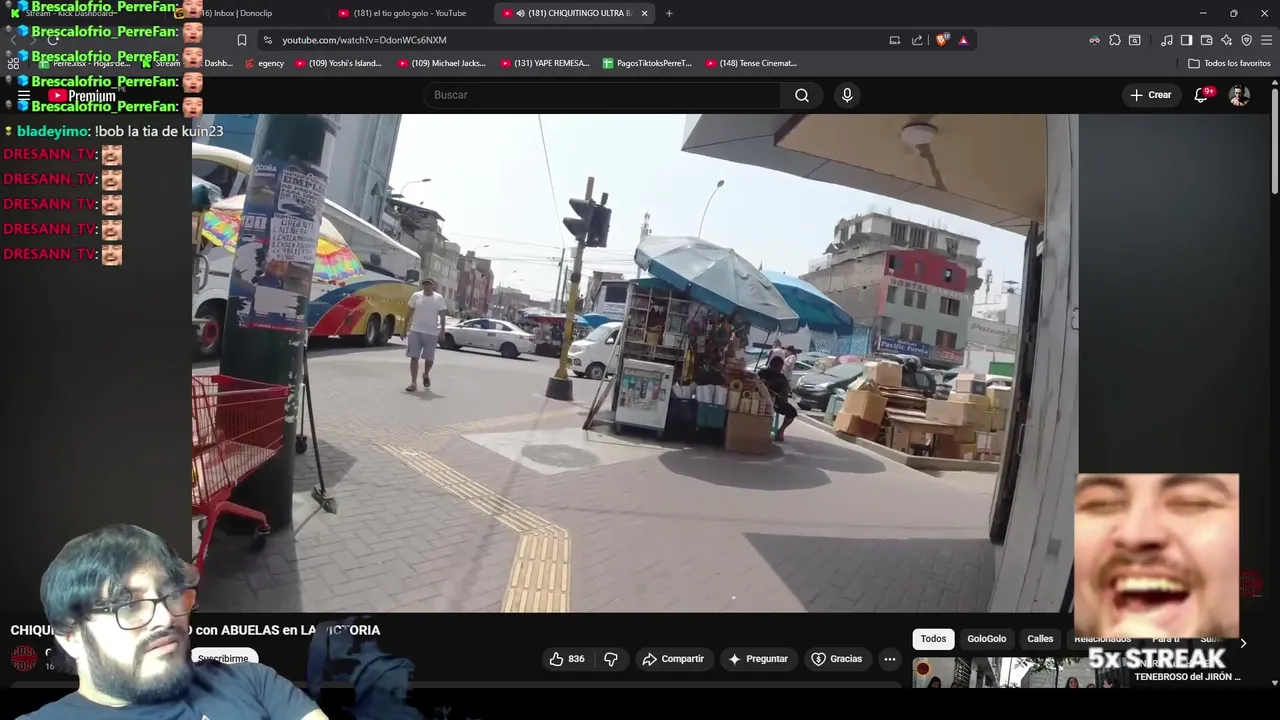The width and height of the screenshot is (1280, 720).
Task: Open the browser main hamburger menu
Action: click(x=1266, y=40)
